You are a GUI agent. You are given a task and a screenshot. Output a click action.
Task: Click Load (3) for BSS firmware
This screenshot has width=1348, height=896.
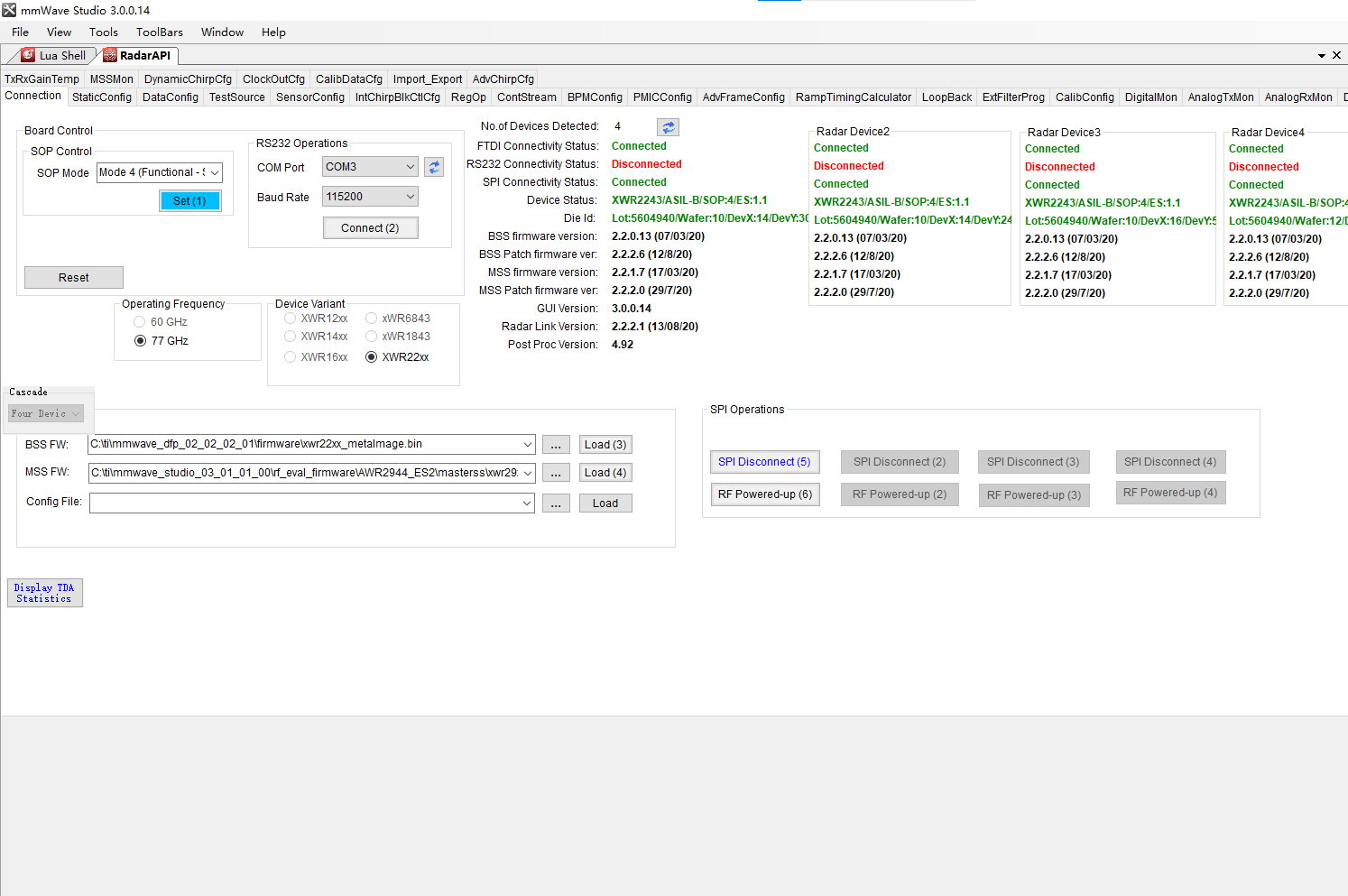(x=605, y=445)
